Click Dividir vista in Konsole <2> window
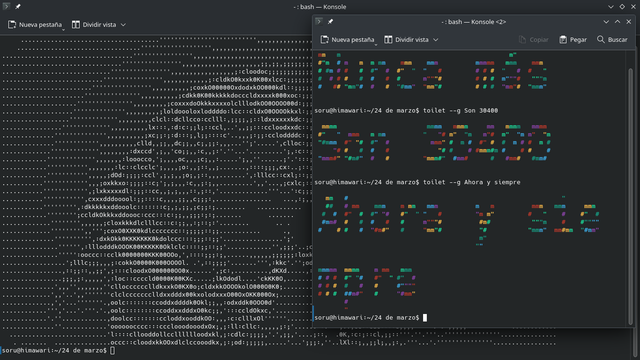 tap(407, 40)
